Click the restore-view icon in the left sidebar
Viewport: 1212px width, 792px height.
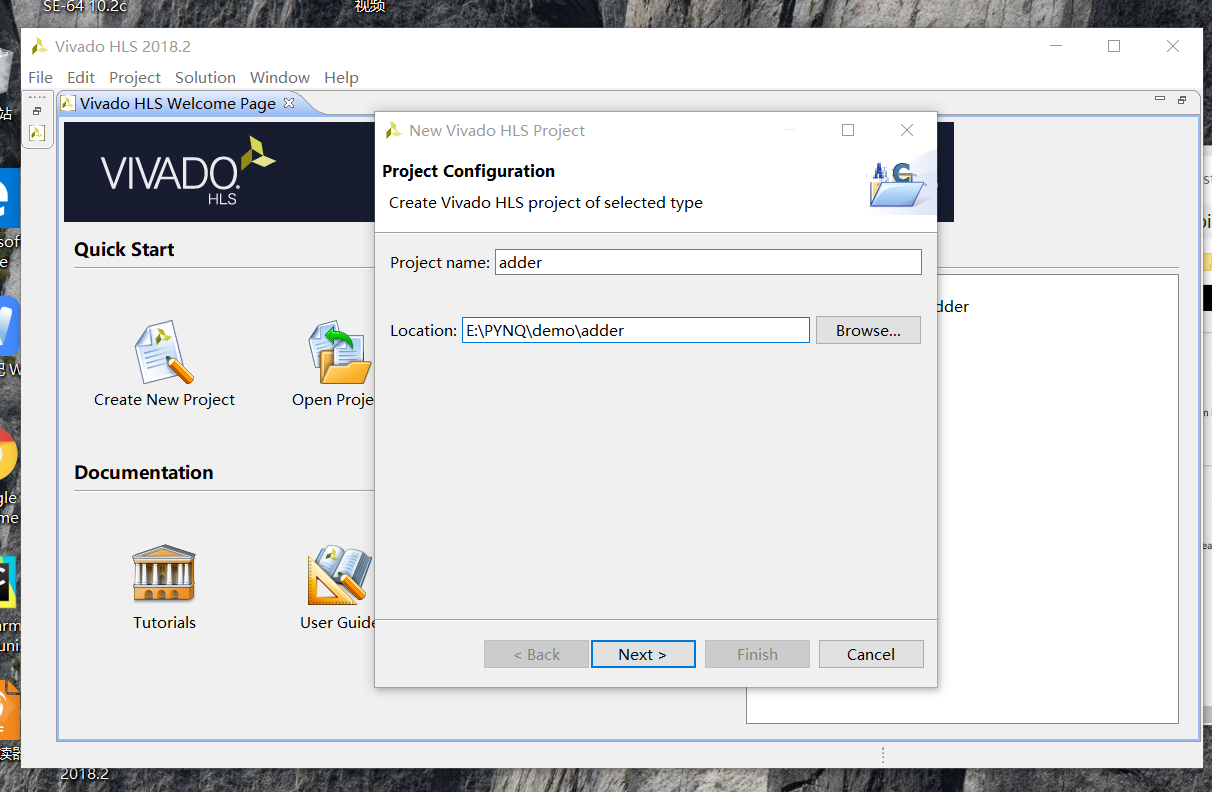(37, 110)
